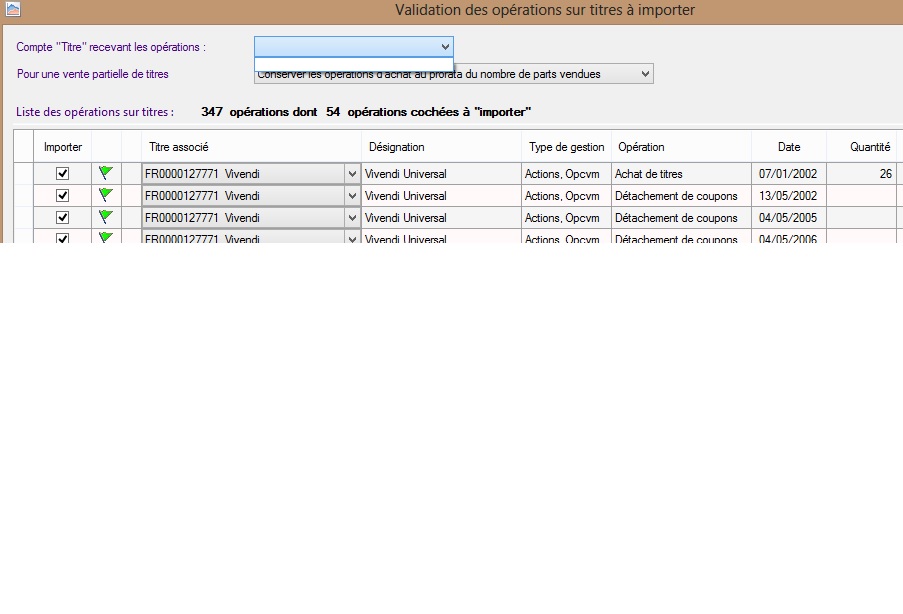Select the Achat de titres operation cell

680,174
